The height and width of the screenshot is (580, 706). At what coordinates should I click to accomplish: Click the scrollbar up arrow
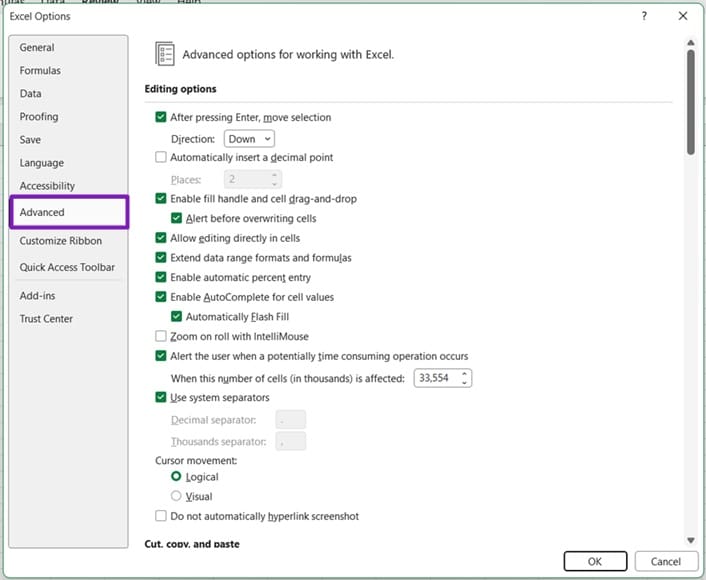[x=690, y=43]
